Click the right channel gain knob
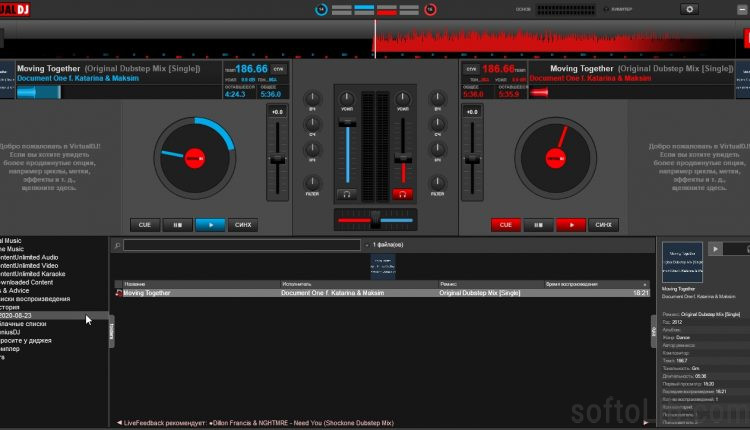 [x=402, y=99]
